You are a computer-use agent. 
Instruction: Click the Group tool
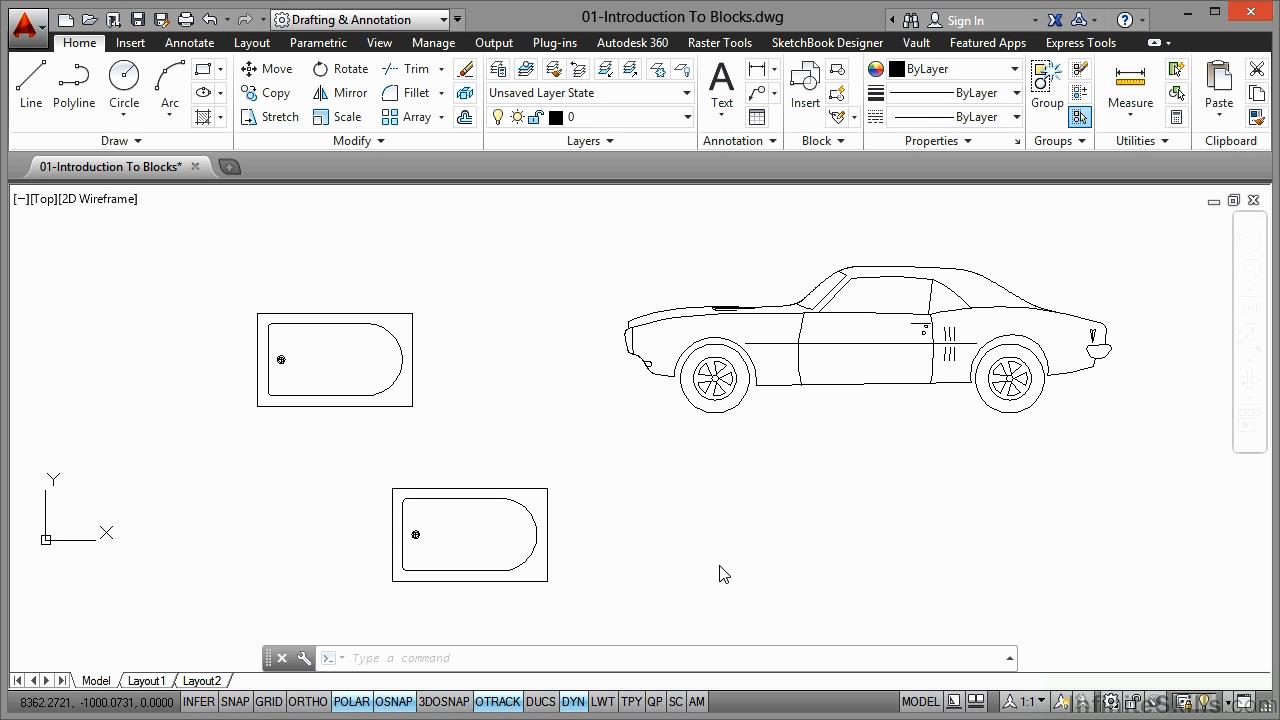[x=1047, y=85]
